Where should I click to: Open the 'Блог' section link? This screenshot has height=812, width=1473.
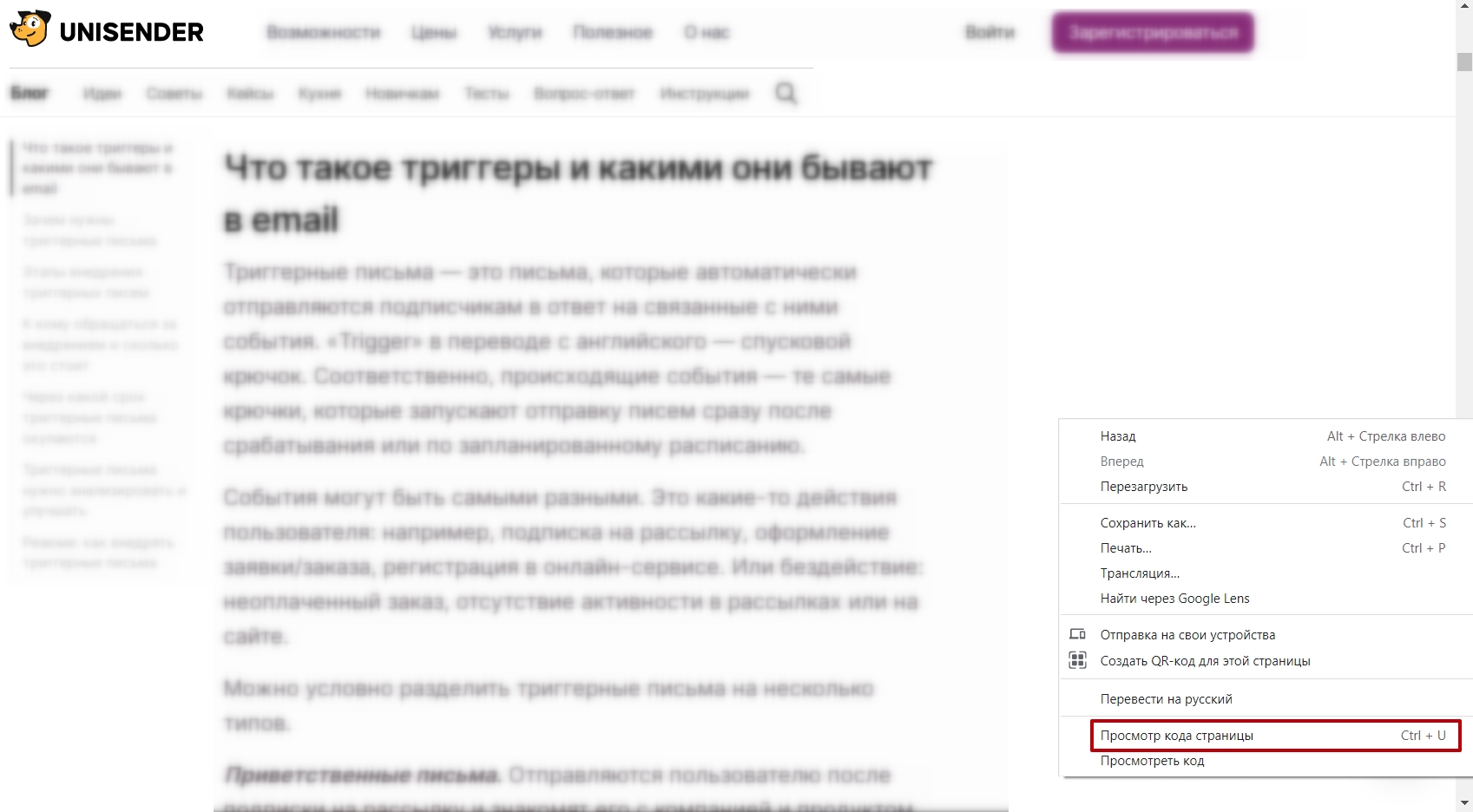(x=30, y=93)
